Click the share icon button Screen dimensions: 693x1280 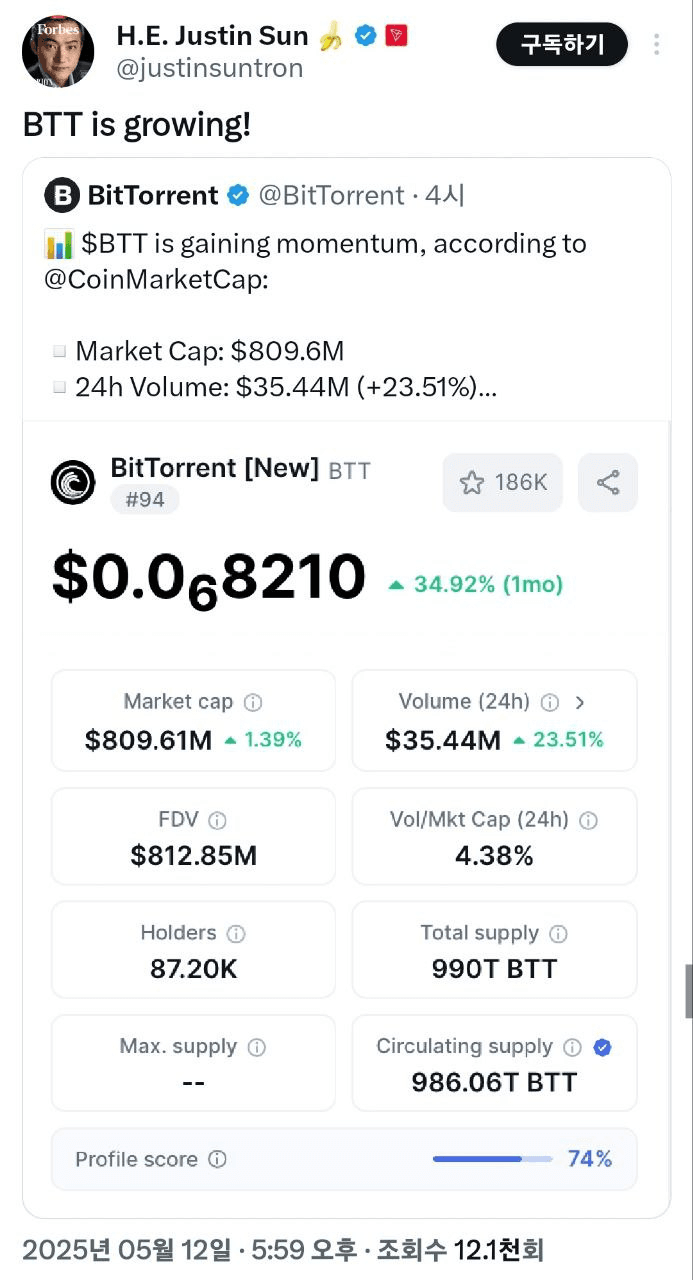coord(608,483)
